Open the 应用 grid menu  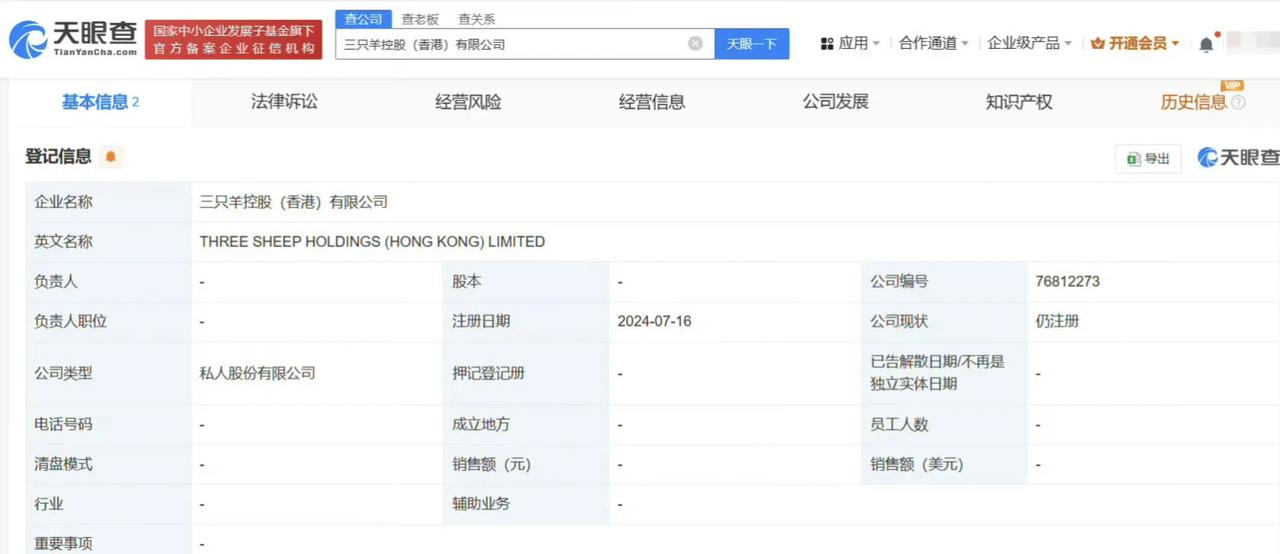(x=850, y=43)
